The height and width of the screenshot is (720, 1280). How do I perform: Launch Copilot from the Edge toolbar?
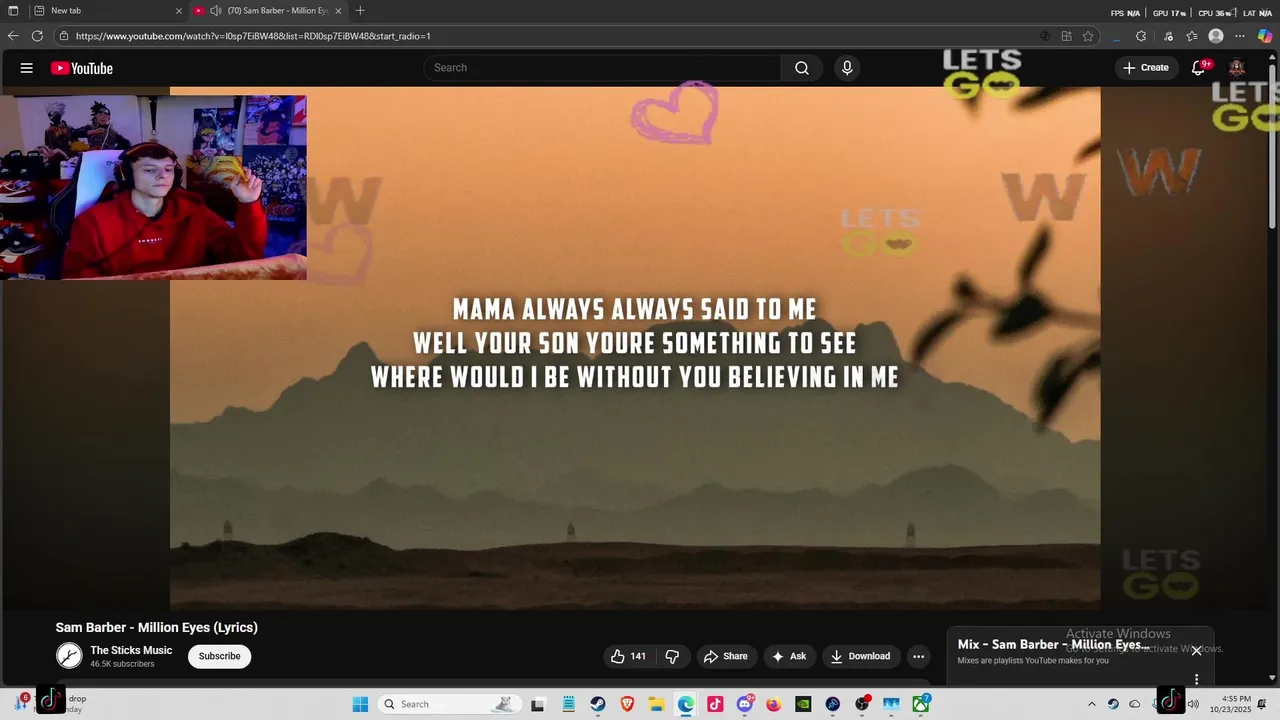pyautogui.click(x=1265, y=36)
